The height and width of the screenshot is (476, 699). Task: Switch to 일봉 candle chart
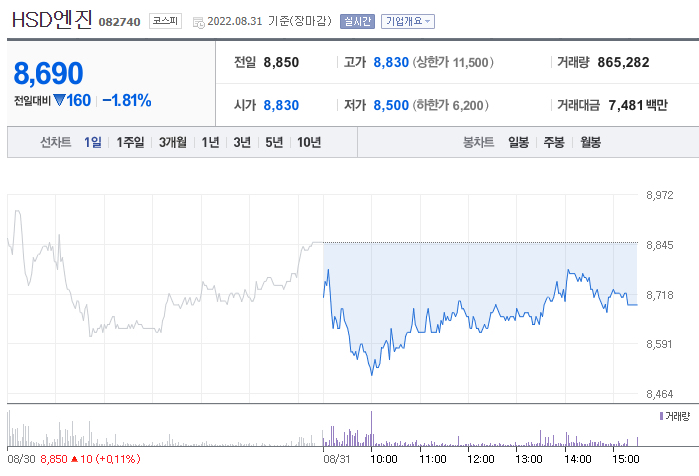tap(518, 142)
